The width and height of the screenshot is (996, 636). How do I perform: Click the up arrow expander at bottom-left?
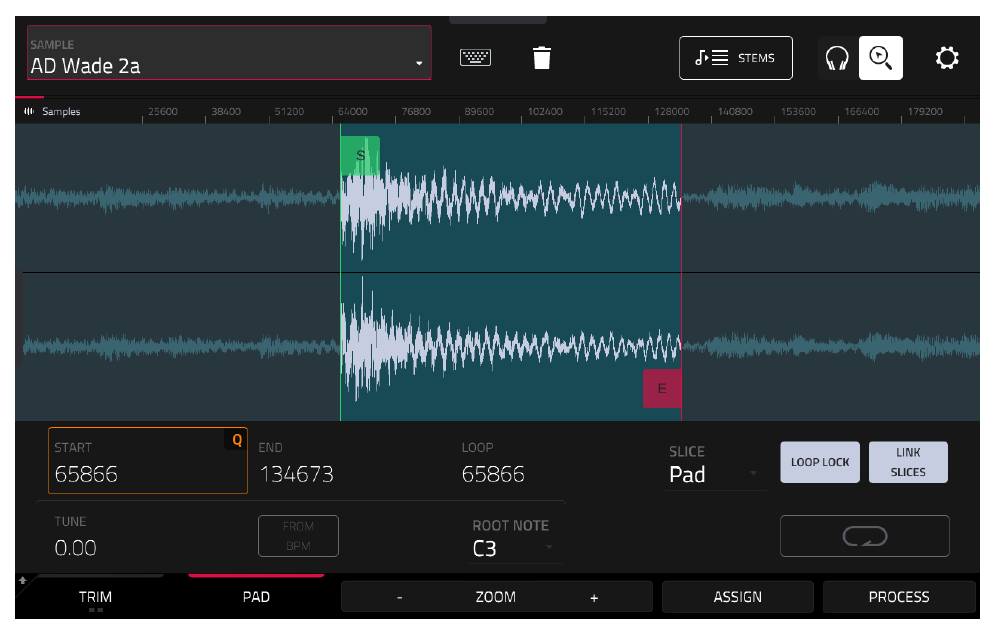click(x=22, y=580)
